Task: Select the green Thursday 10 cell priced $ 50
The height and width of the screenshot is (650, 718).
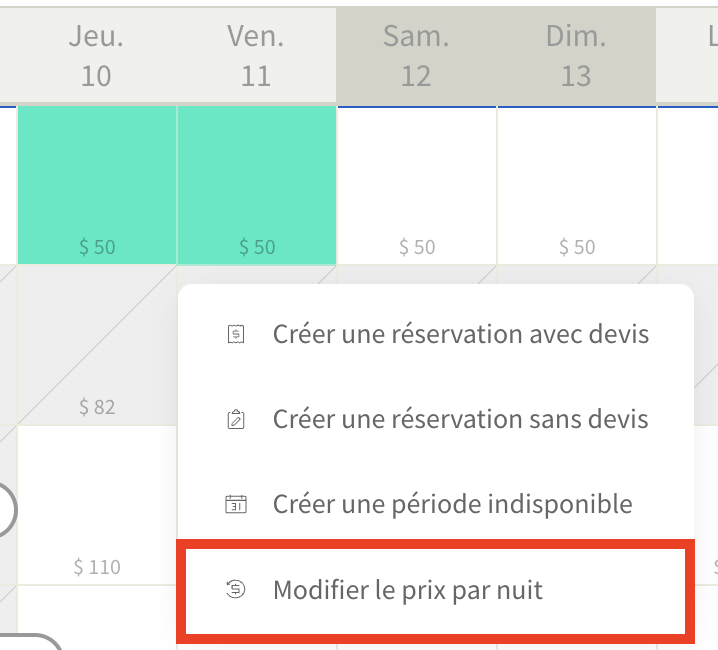Action: click(x=97, y=185)
